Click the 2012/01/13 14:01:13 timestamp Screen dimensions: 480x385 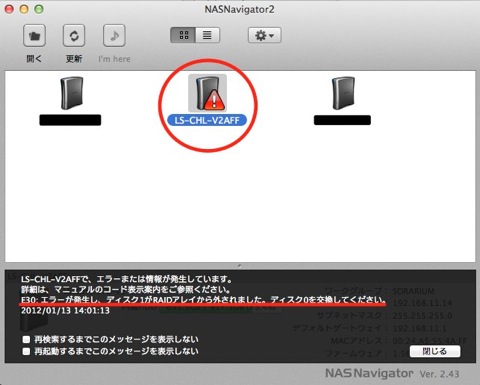65,310
